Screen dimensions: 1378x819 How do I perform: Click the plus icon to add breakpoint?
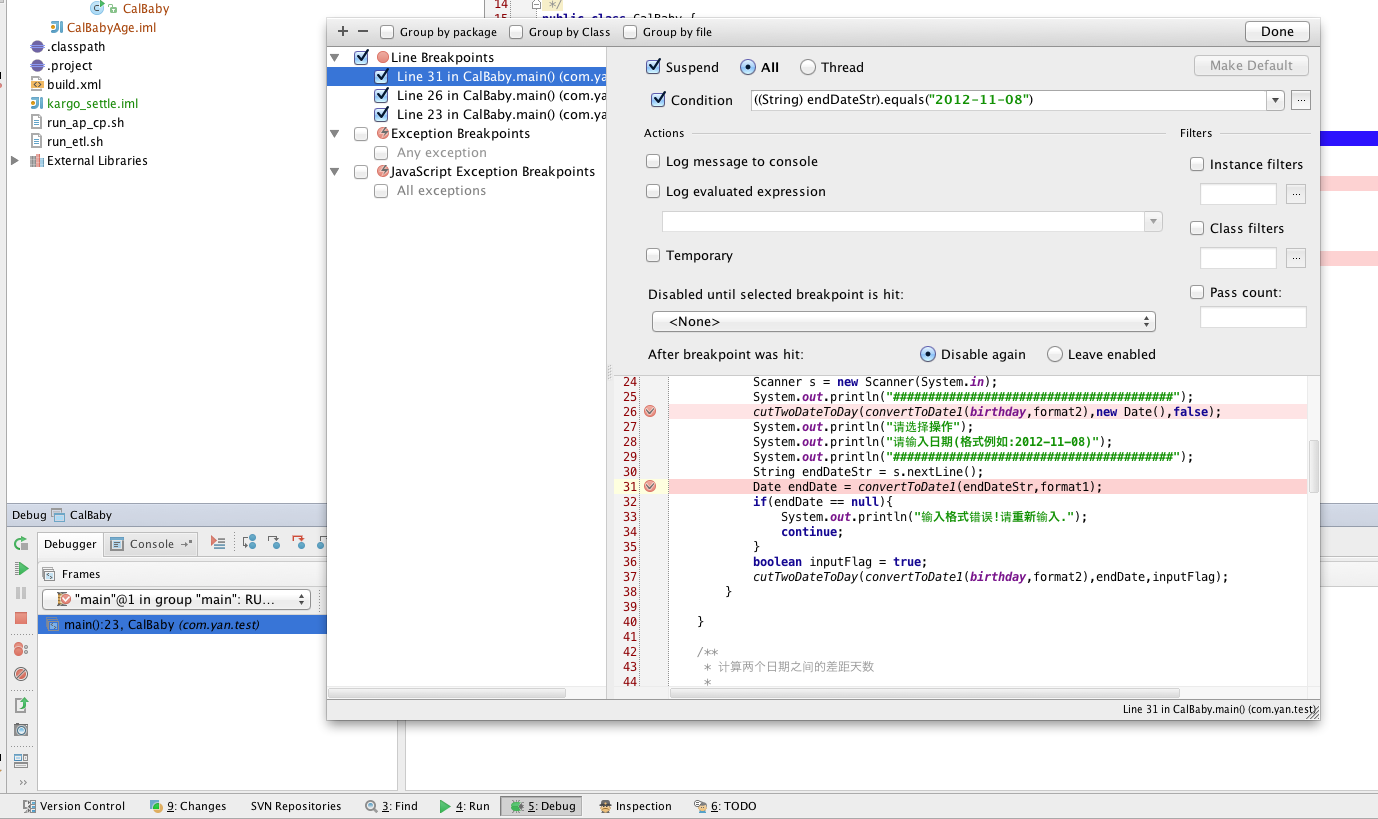(x=343, y=32)
